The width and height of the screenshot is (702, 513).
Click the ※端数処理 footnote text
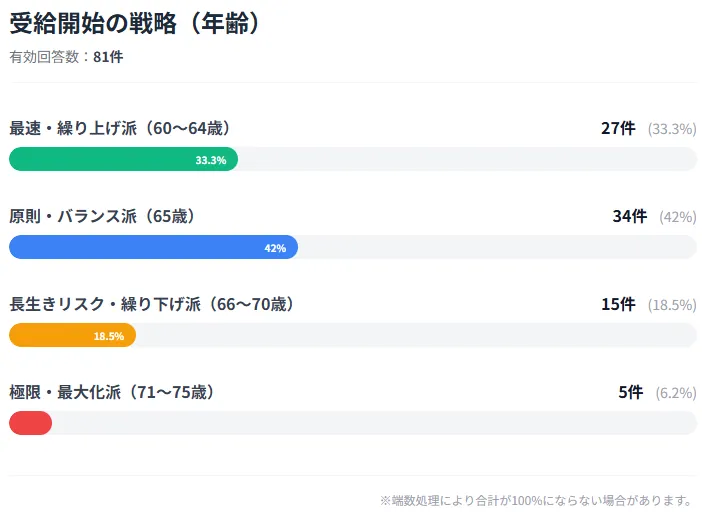click(x=536, y=500)
